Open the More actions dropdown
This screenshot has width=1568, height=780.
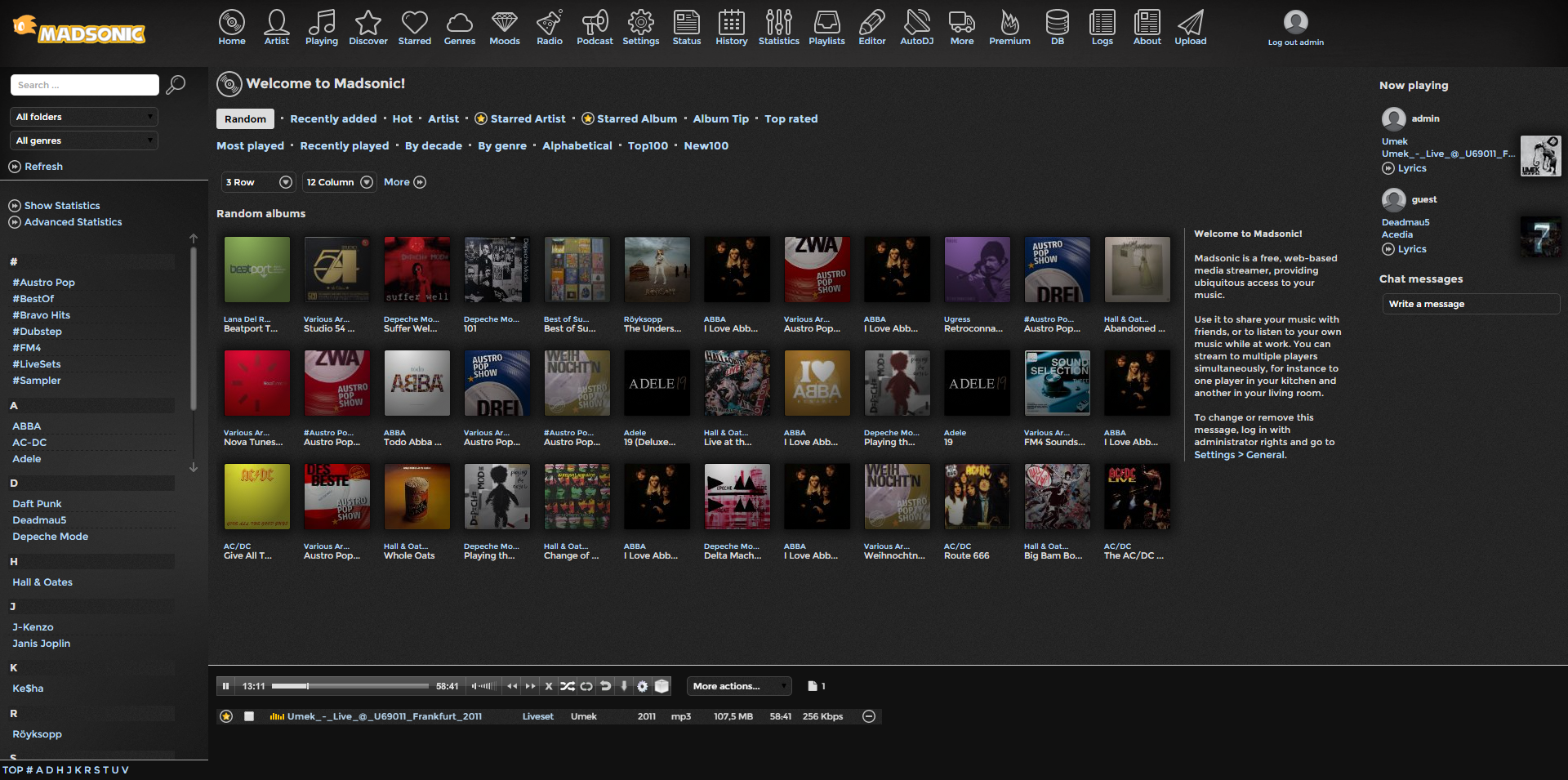[739, 686]
